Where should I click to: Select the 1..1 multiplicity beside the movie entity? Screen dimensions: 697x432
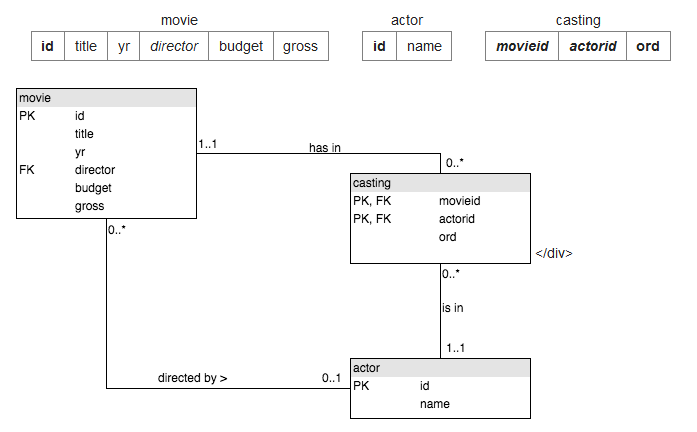(x=208, y=144)
